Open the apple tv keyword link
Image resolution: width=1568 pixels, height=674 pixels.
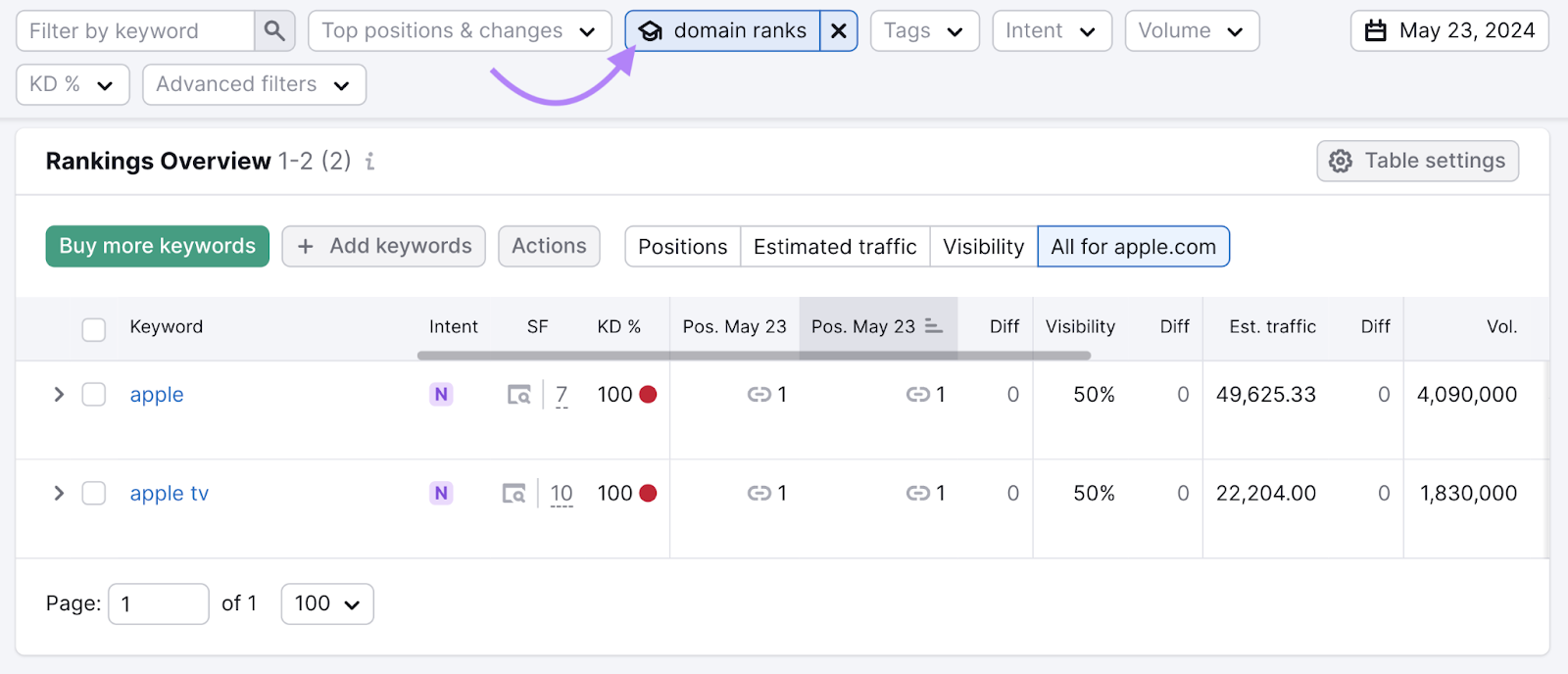(170, 494)
